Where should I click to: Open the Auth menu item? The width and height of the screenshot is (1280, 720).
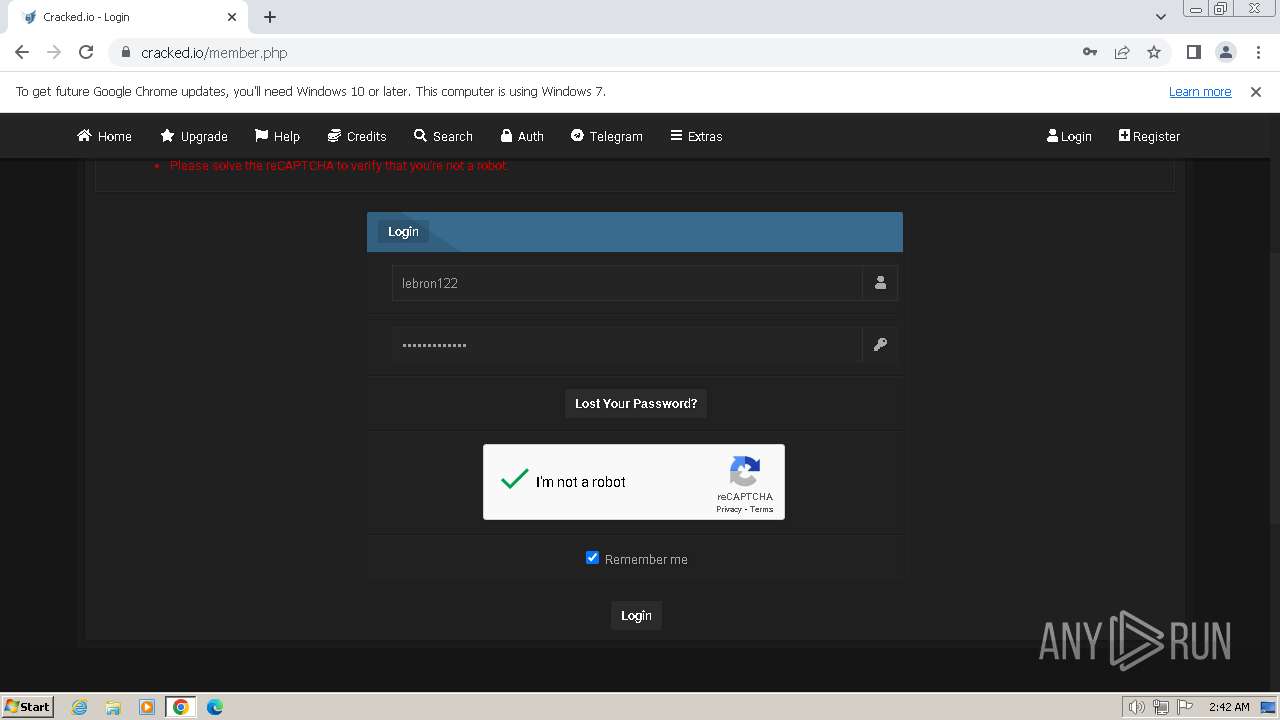[x=522, y=136]
